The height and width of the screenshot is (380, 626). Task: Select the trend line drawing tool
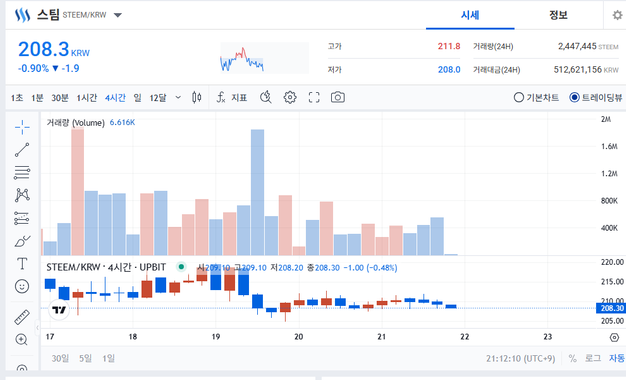pos(22,150)
